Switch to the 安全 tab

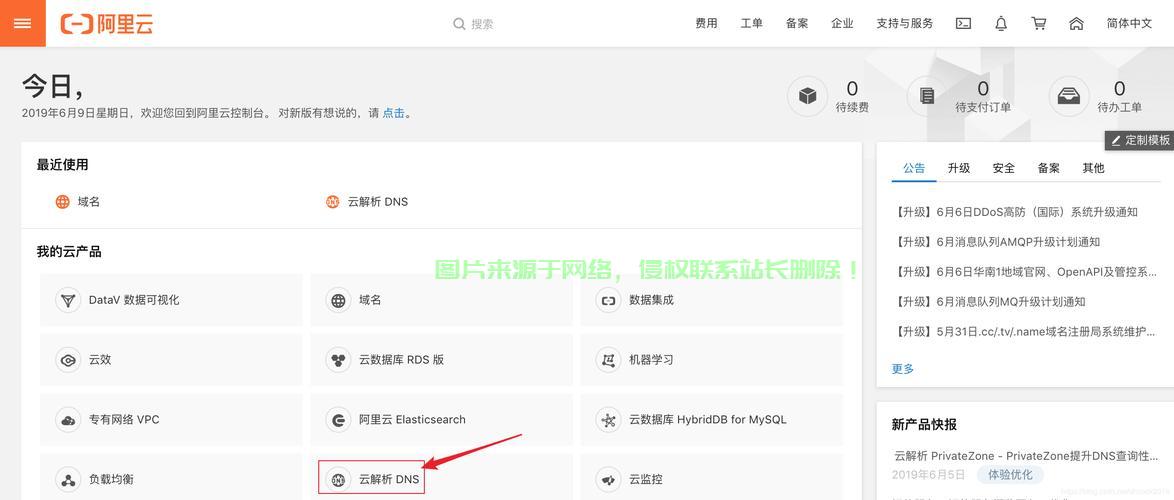(x=1004, y=168)
